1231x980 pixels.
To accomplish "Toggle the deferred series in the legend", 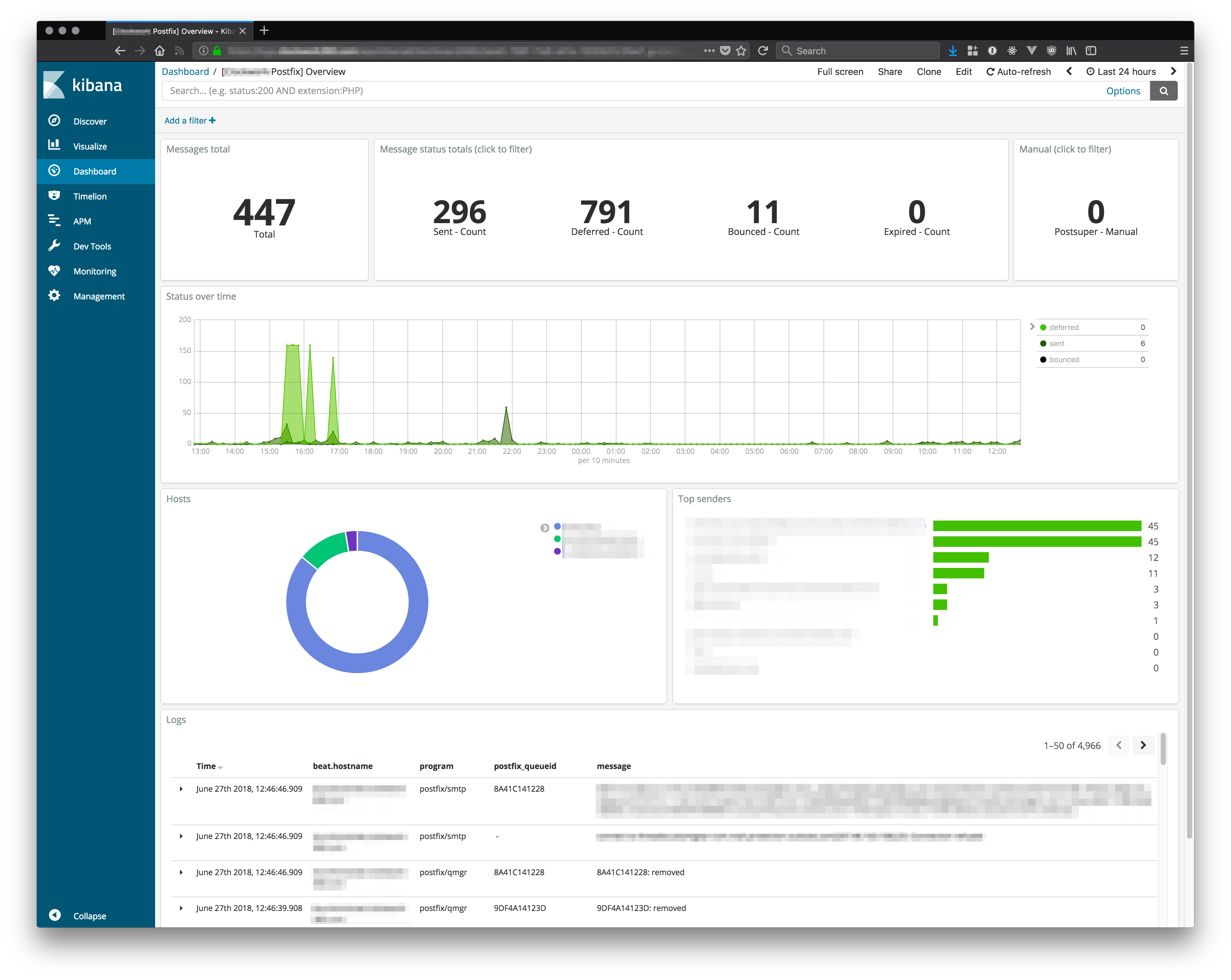I will pyautogui.click(x=1064, y=327).
